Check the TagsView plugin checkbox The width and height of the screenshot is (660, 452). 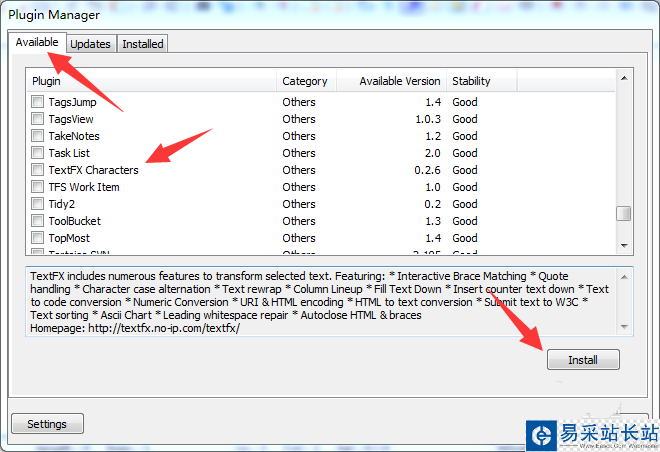click(x=37, y=119)
